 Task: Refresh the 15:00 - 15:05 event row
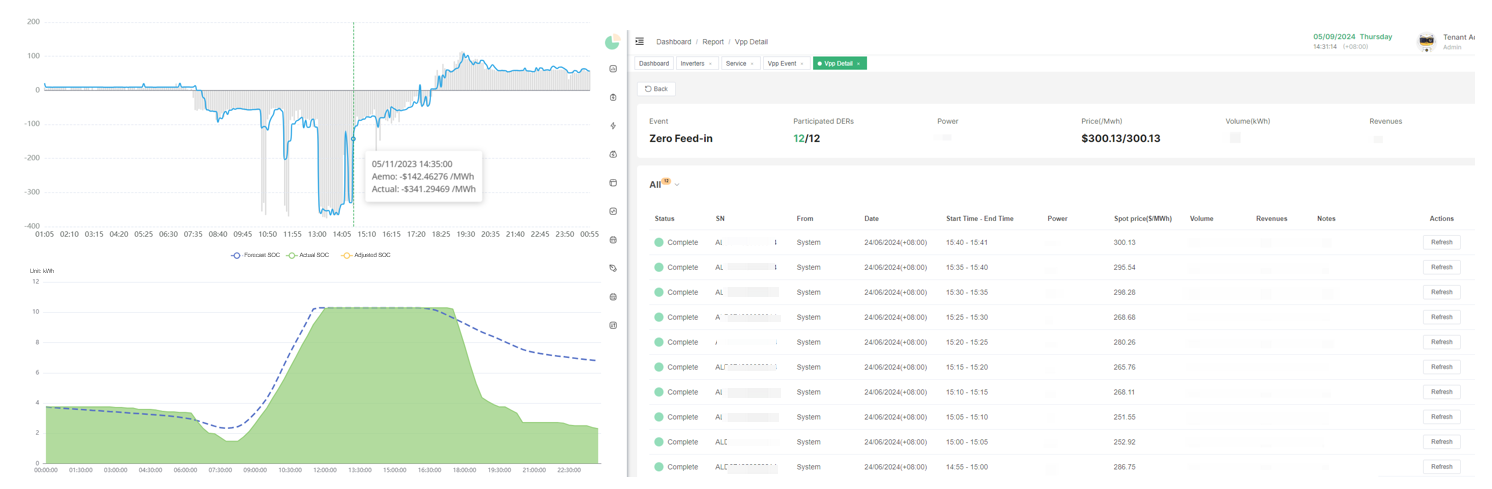coord(1441,442)
